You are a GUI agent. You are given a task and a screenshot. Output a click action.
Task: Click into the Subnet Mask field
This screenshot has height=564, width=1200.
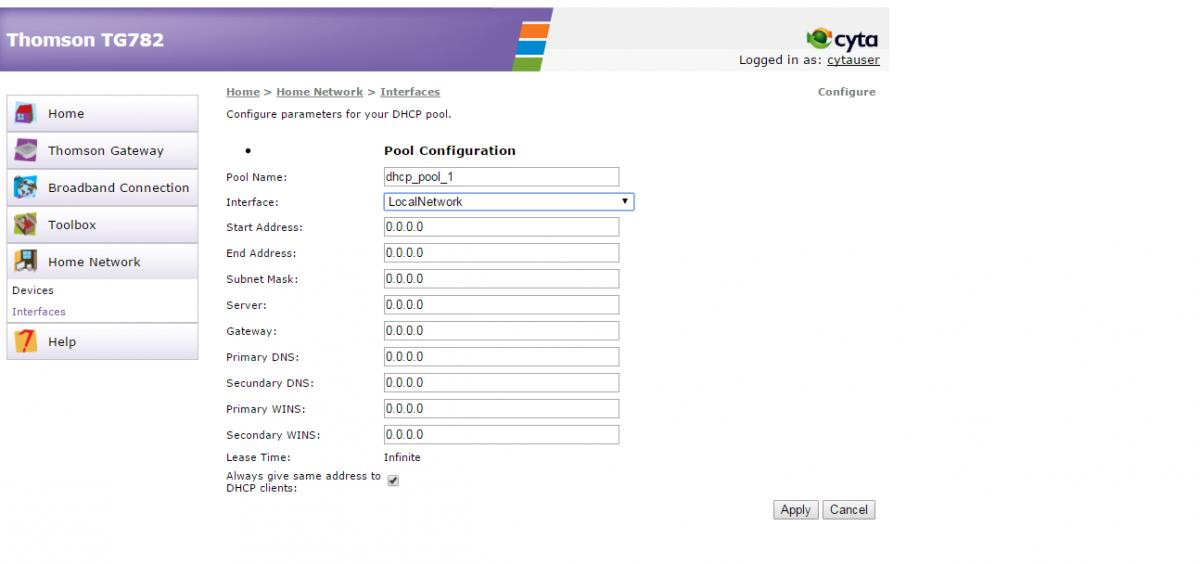pos(501,279)
